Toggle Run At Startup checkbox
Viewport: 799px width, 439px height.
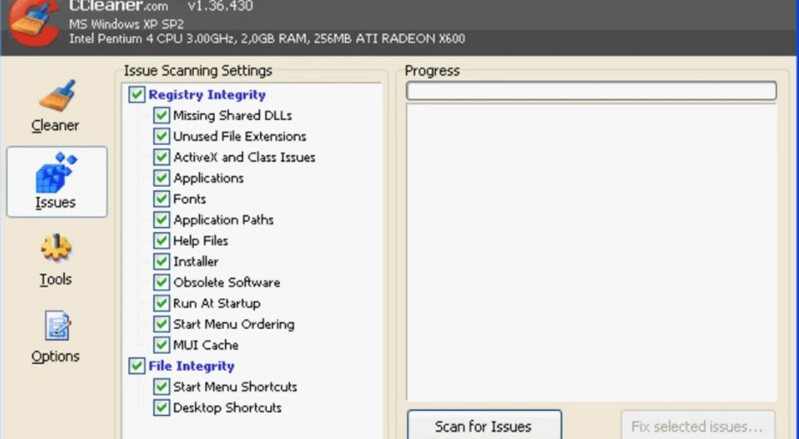pos(161,304)
